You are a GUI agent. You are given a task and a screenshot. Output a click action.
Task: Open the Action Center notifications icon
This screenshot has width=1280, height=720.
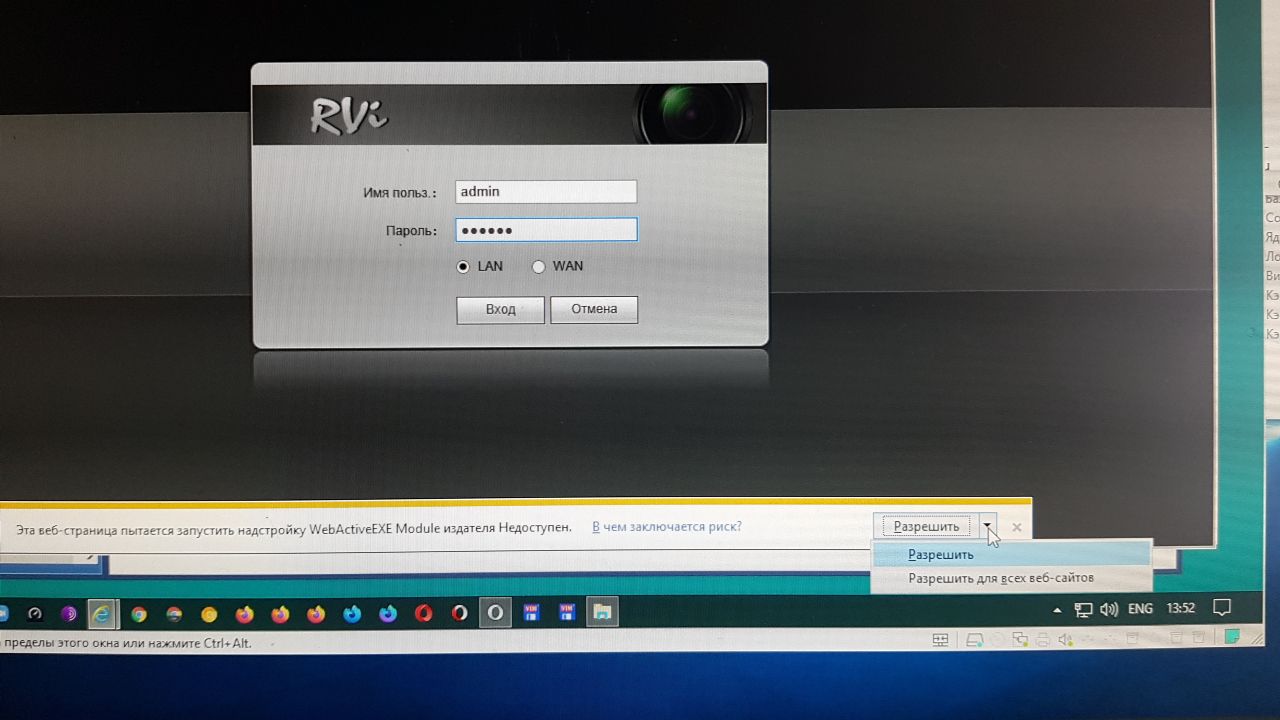(x=1221, y=608)
